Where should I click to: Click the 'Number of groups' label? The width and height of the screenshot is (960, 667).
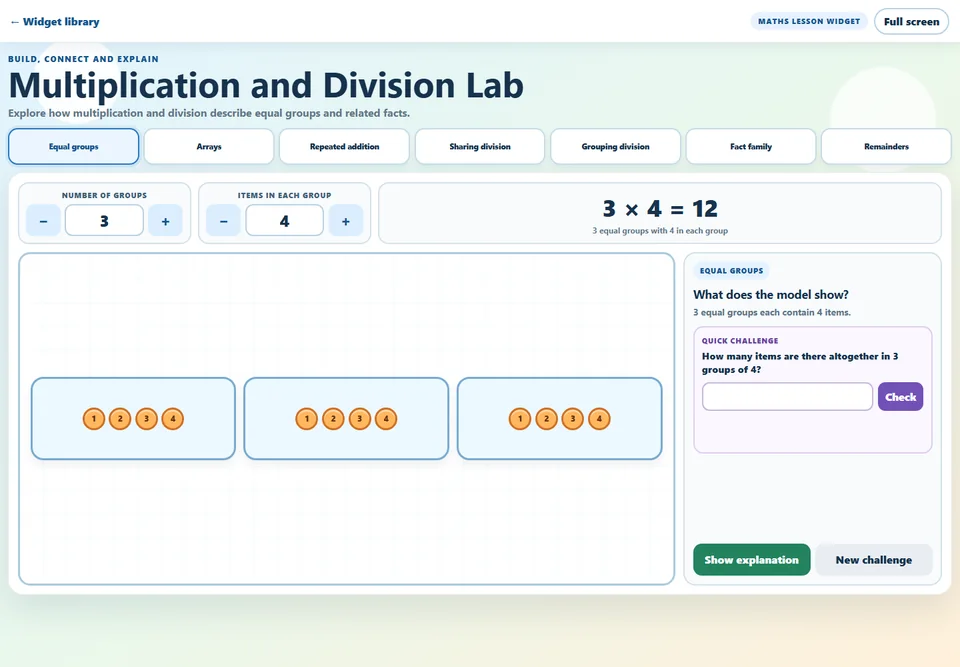tap(104, 195)
